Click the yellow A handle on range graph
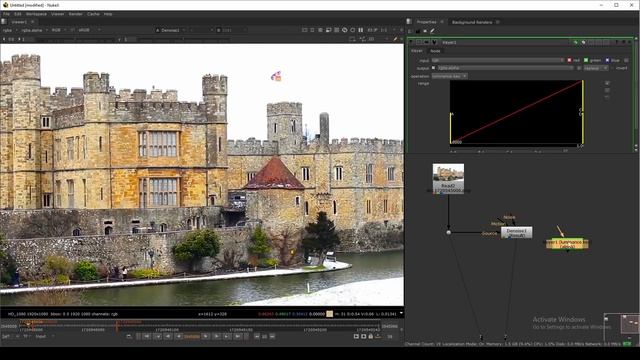The image size is (640, 360). point(451,128)
